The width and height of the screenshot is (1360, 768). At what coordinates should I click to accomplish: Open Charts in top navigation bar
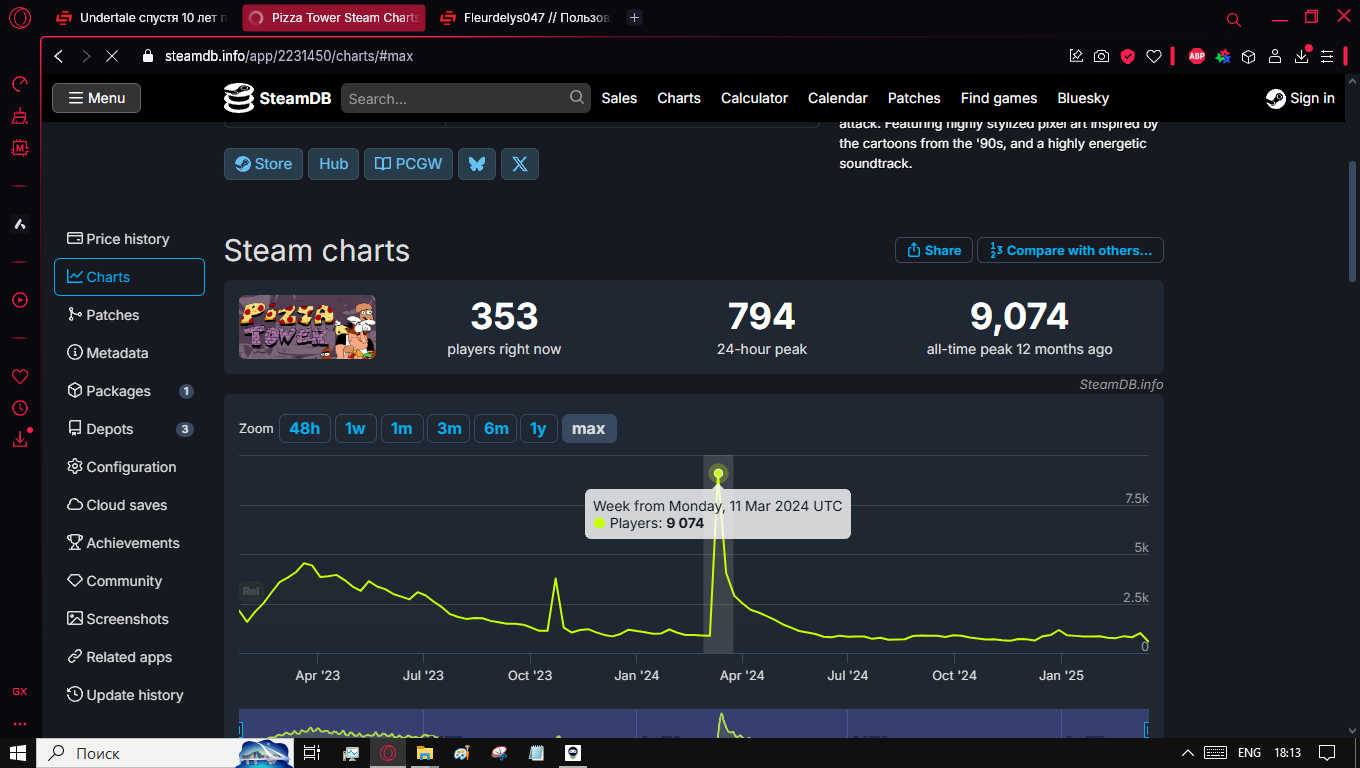(679, 98)
